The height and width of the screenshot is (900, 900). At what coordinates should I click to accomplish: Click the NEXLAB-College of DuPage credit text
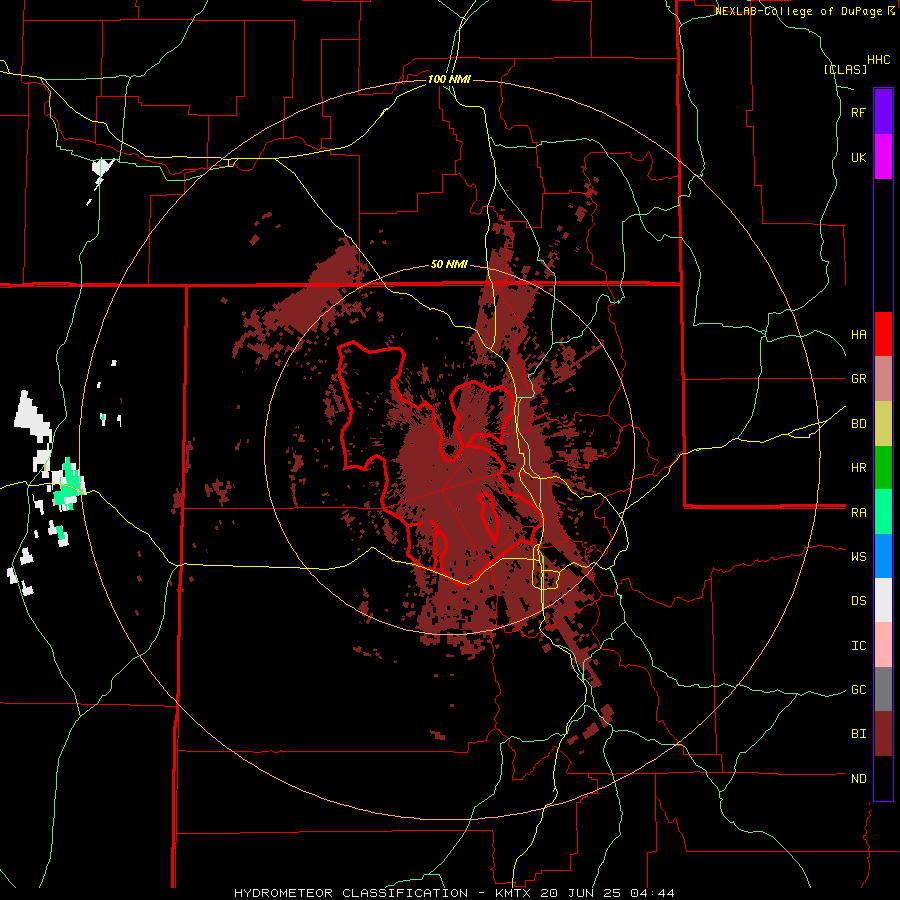coord(800,11)
